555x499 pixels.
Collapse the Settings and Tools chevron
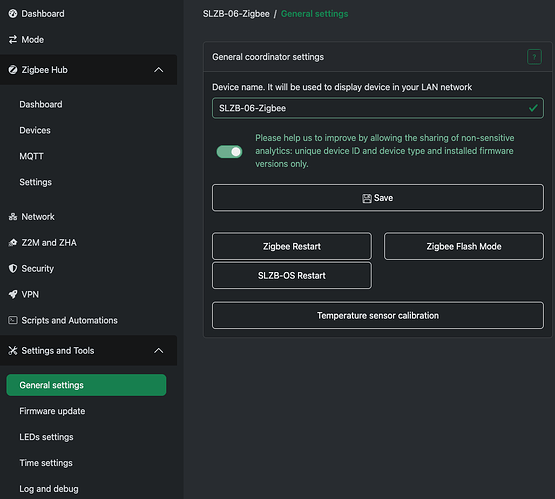pos(159,351)
